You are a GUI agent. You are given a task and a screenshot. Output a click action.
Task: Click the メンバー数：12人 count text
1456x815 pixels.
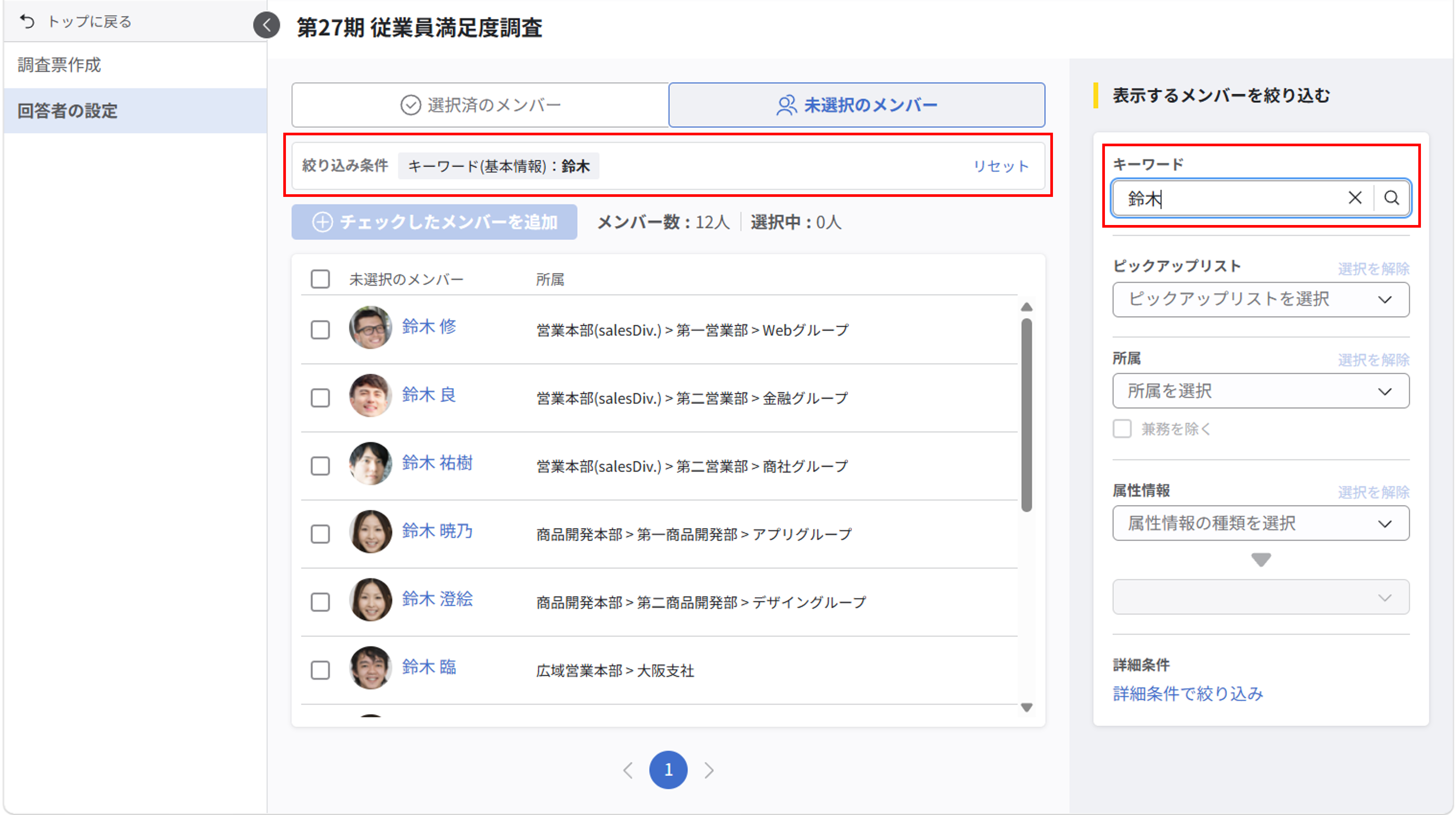pos(663,222)
